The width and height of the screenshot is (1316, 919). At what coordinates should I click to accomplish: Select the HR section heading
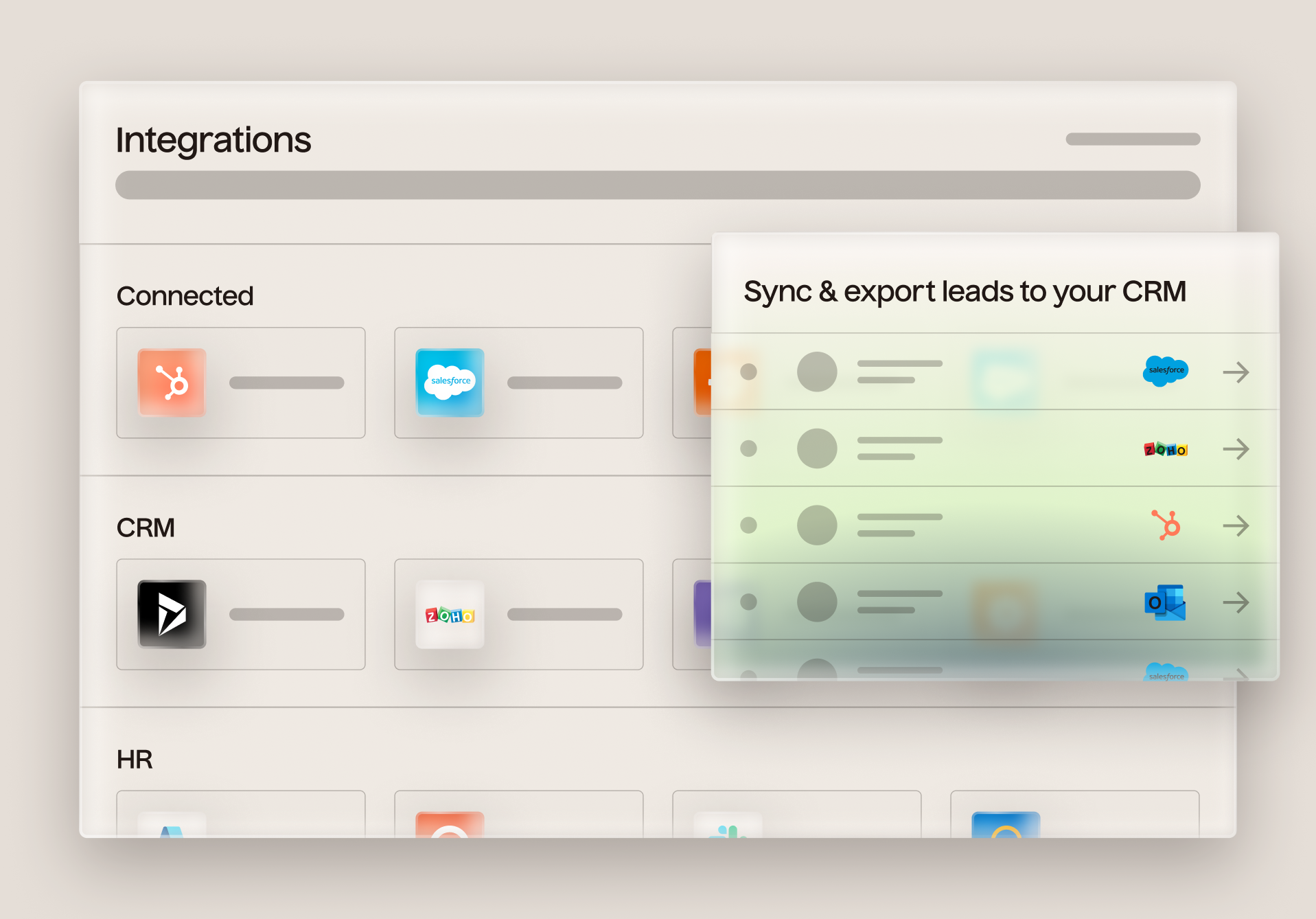[135, 760]
